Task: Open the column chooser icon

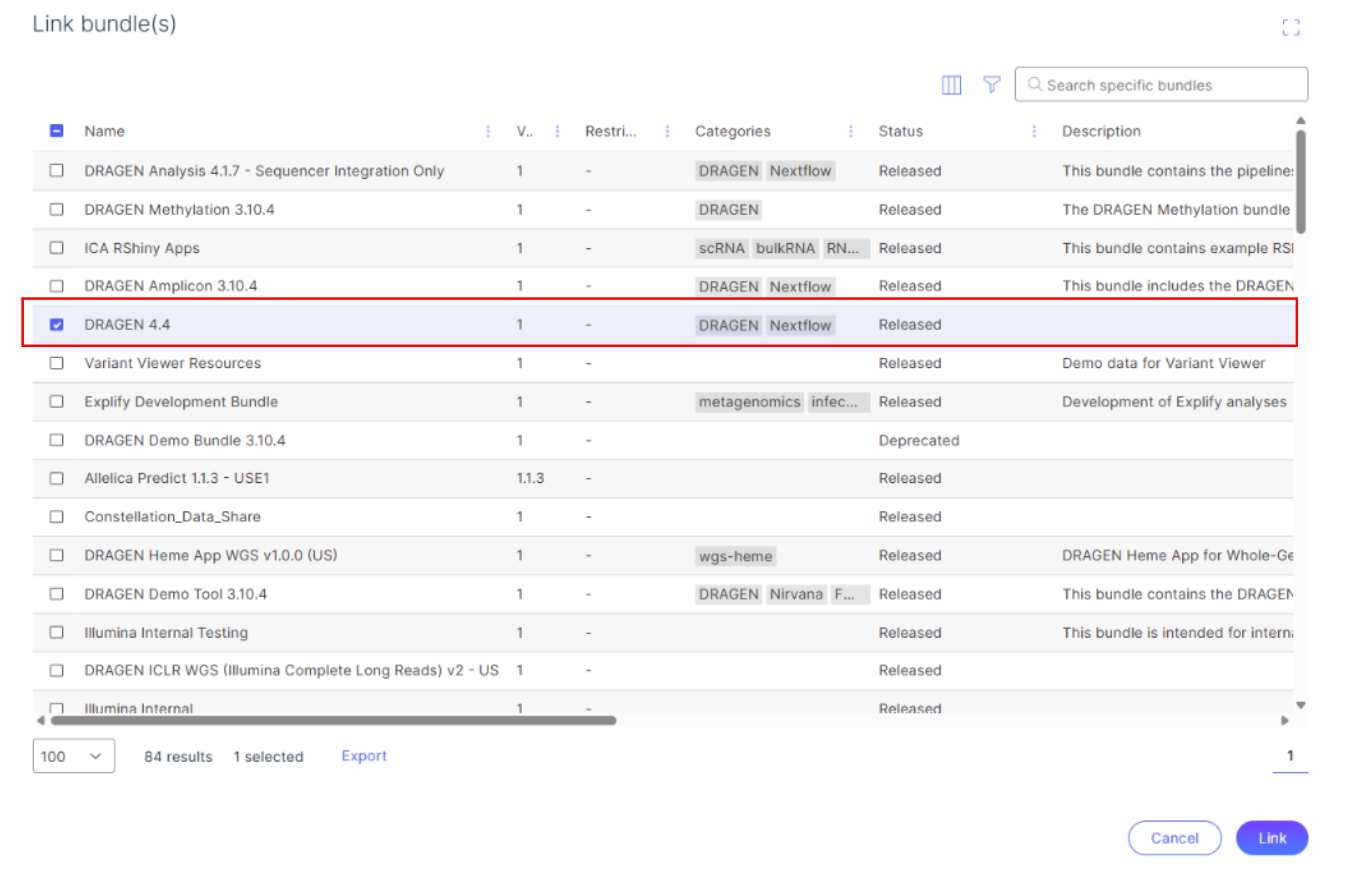Action: click(x=951, y=86)
